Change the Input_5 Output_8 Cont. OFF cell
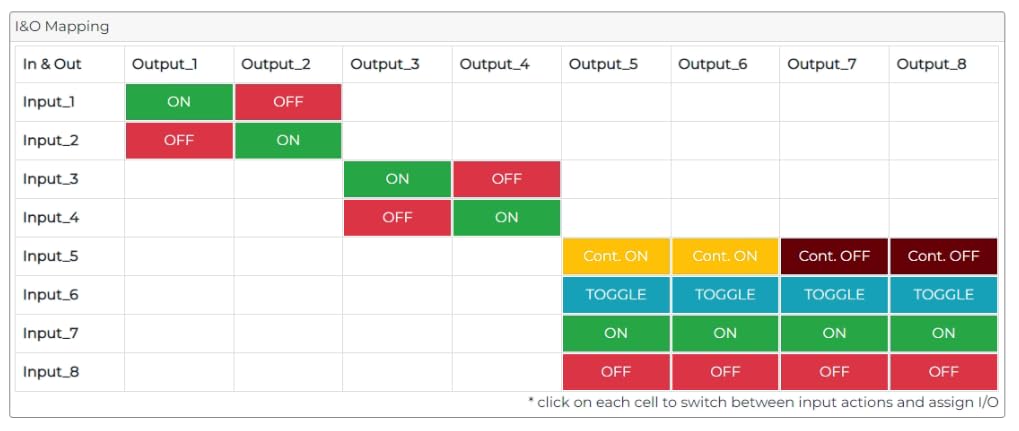 point(943,256)
